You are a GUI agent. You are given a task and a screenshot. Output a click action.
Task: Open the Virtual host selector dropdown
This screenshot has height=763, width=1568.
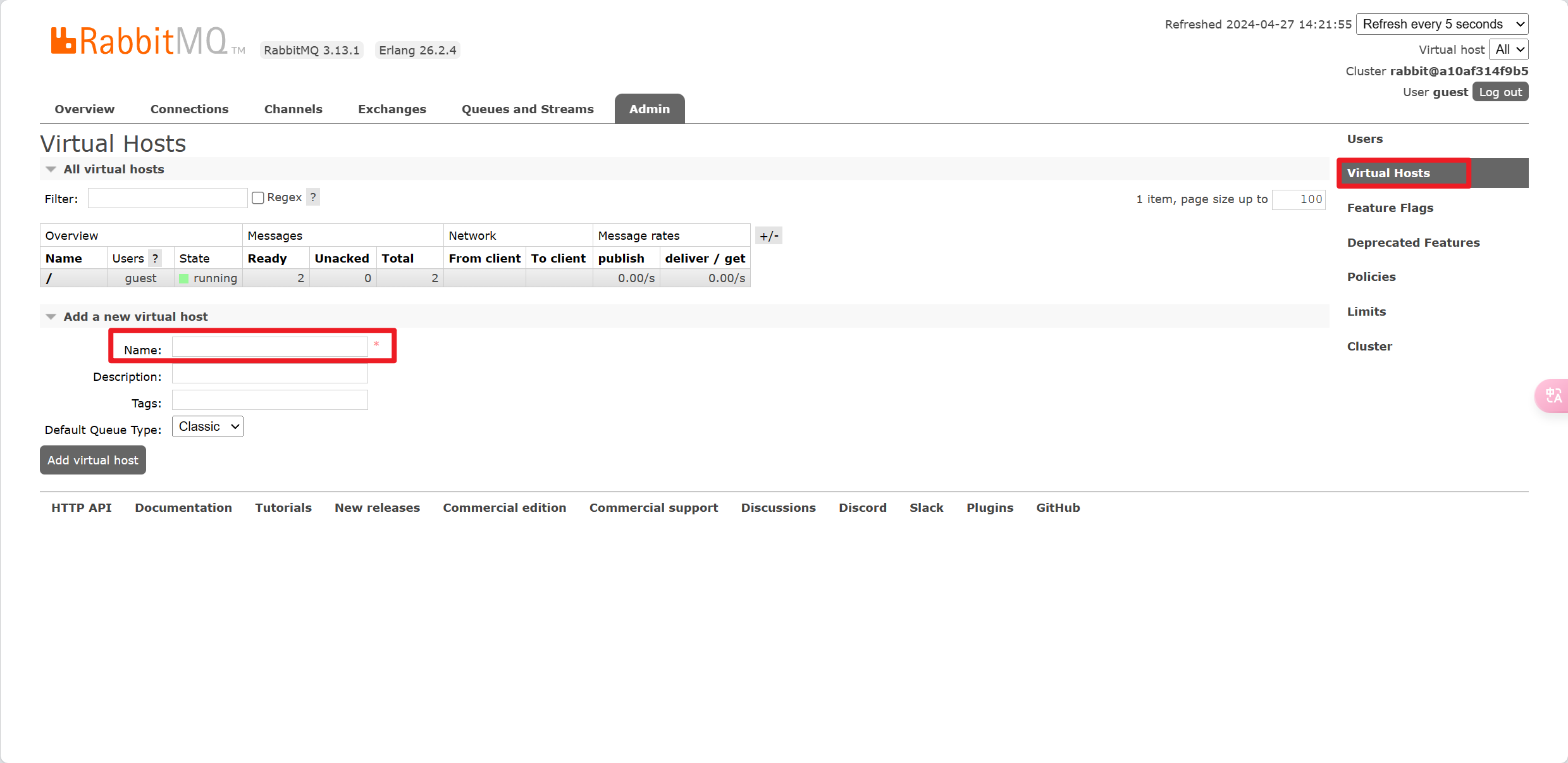tap(1509, 49)
